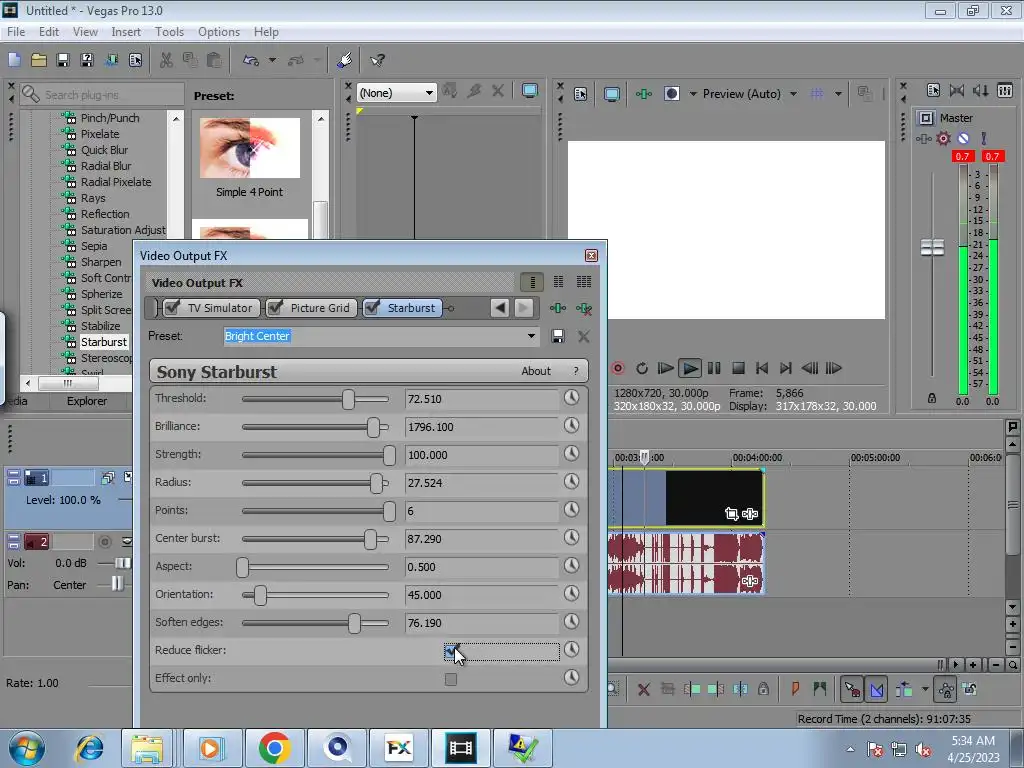This screenshot has height=768, width=1024.
Task: Adjust the Orientation slider
Action: pyautogui.click(x=261, y=595)
